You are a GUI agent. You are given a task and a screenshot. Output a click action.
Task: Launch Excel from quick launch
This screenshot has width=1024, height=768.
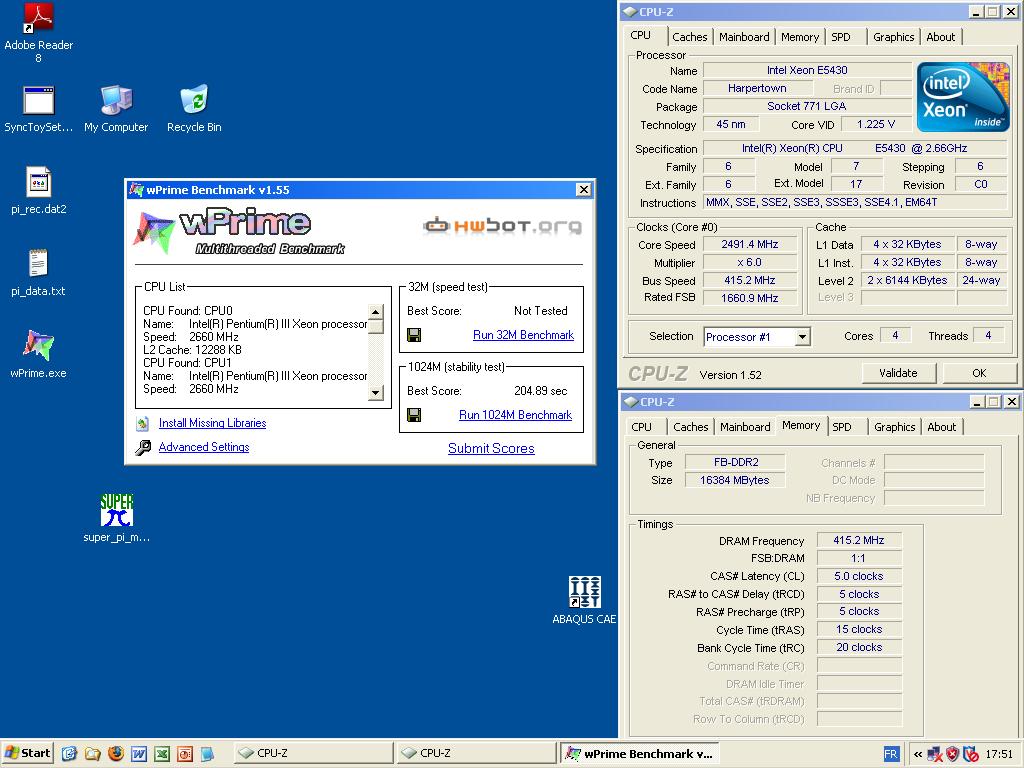tap(162, 754)
